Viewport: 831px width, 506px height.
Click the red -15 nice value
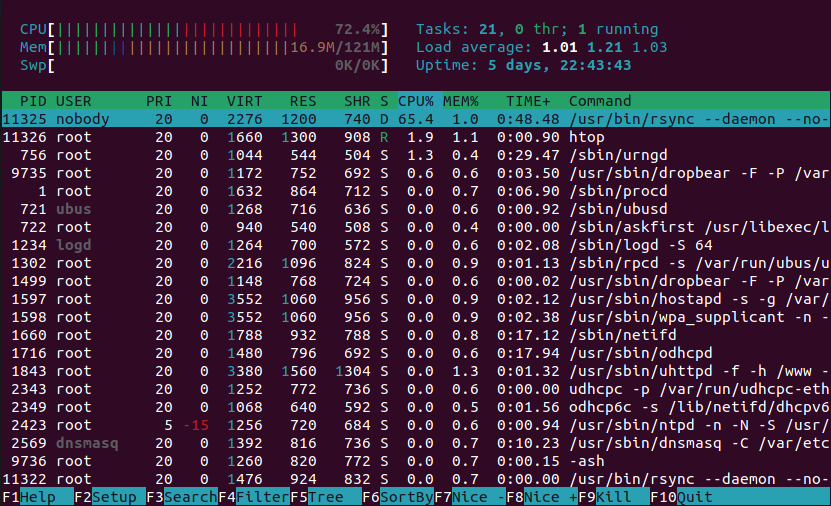coord(195,425)
